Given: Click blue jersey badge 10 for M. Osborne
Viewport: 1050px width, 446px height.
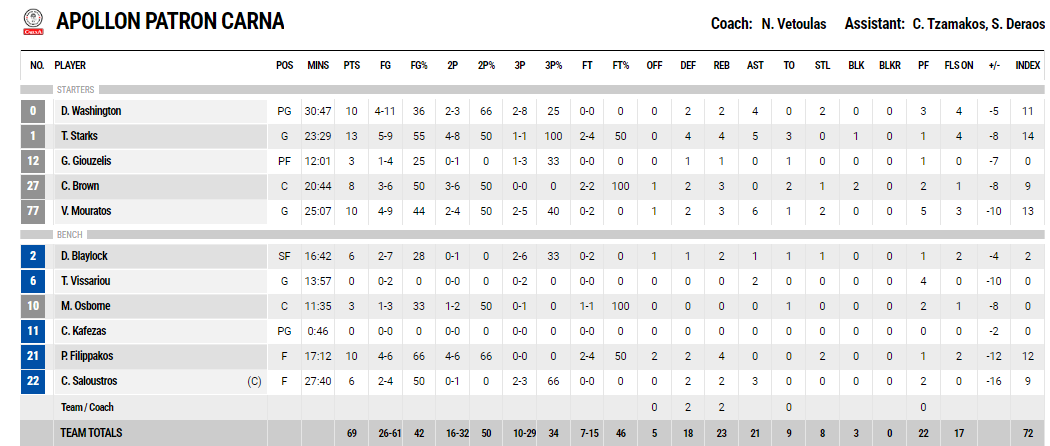Looking at the screenshot, I should point(33,306).
